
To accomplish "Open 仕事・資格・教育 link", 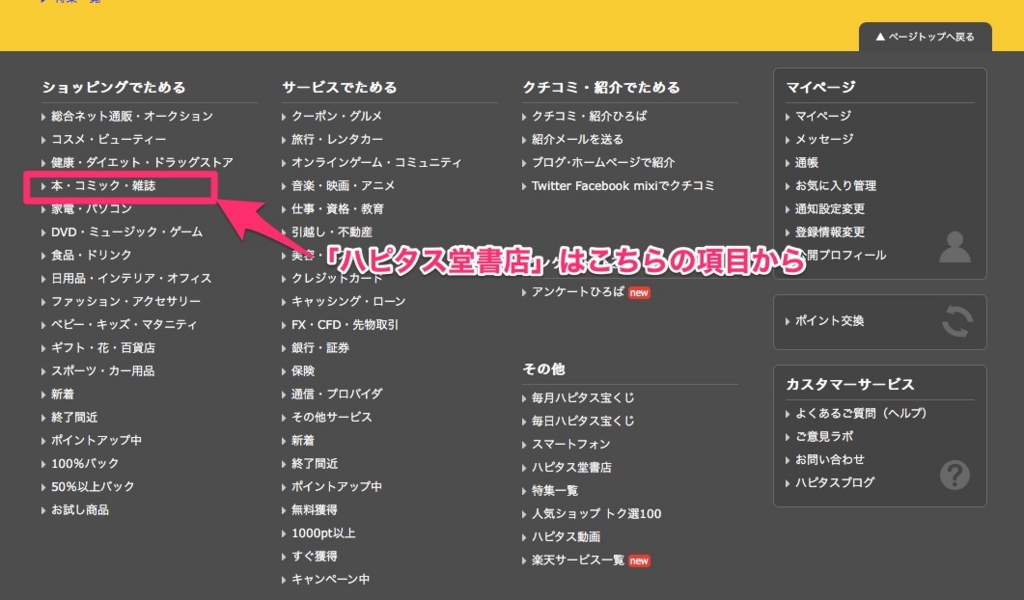I will 337,209.
